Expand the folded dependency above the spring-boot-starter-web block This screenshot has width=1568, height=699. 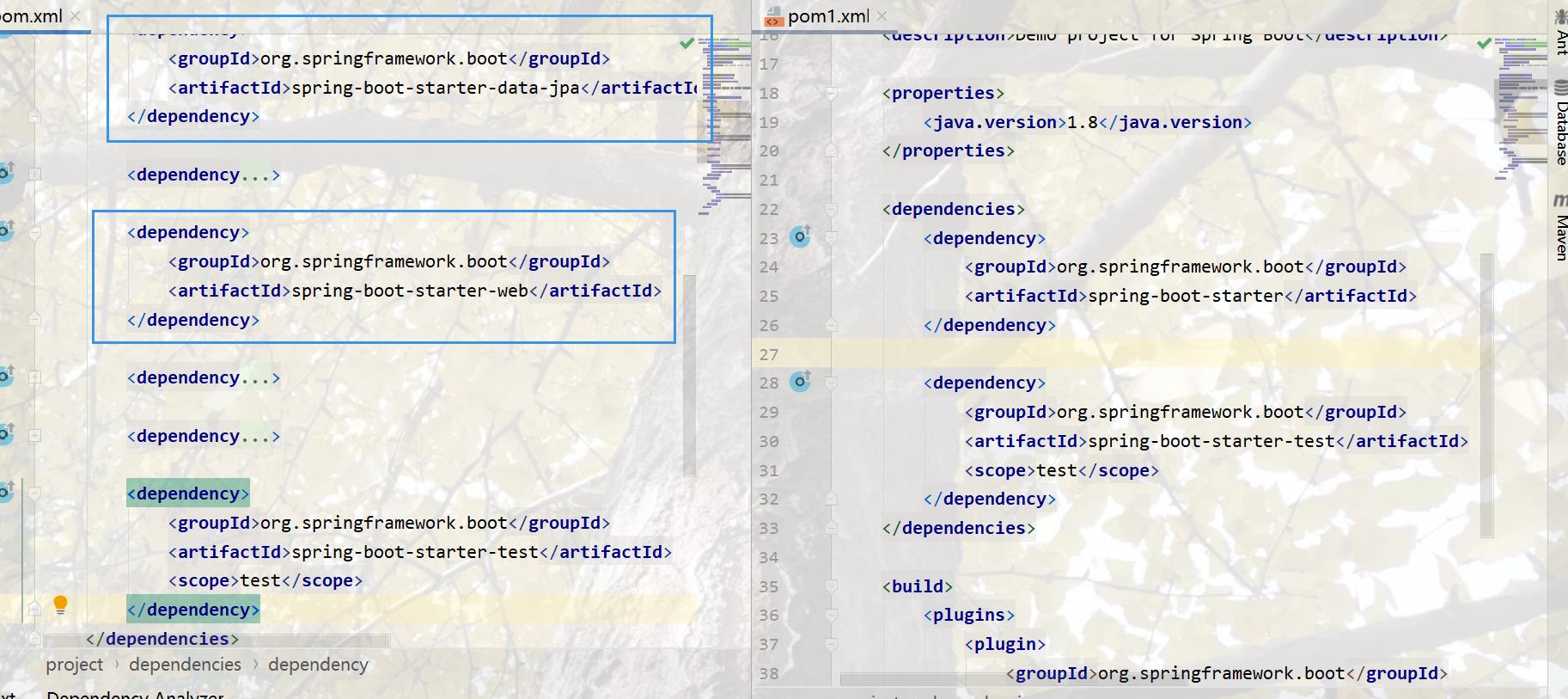coord(34,174)
